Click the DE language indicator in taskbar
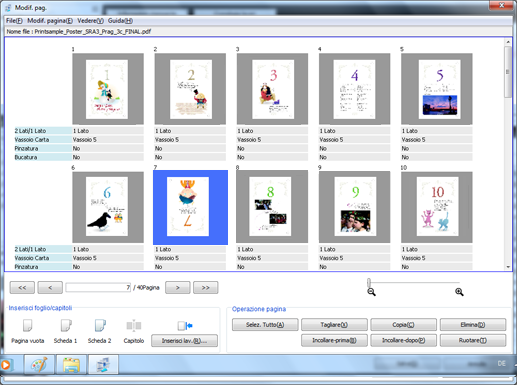517x385 pixels. pyautogui.click(x=501, y=363)
